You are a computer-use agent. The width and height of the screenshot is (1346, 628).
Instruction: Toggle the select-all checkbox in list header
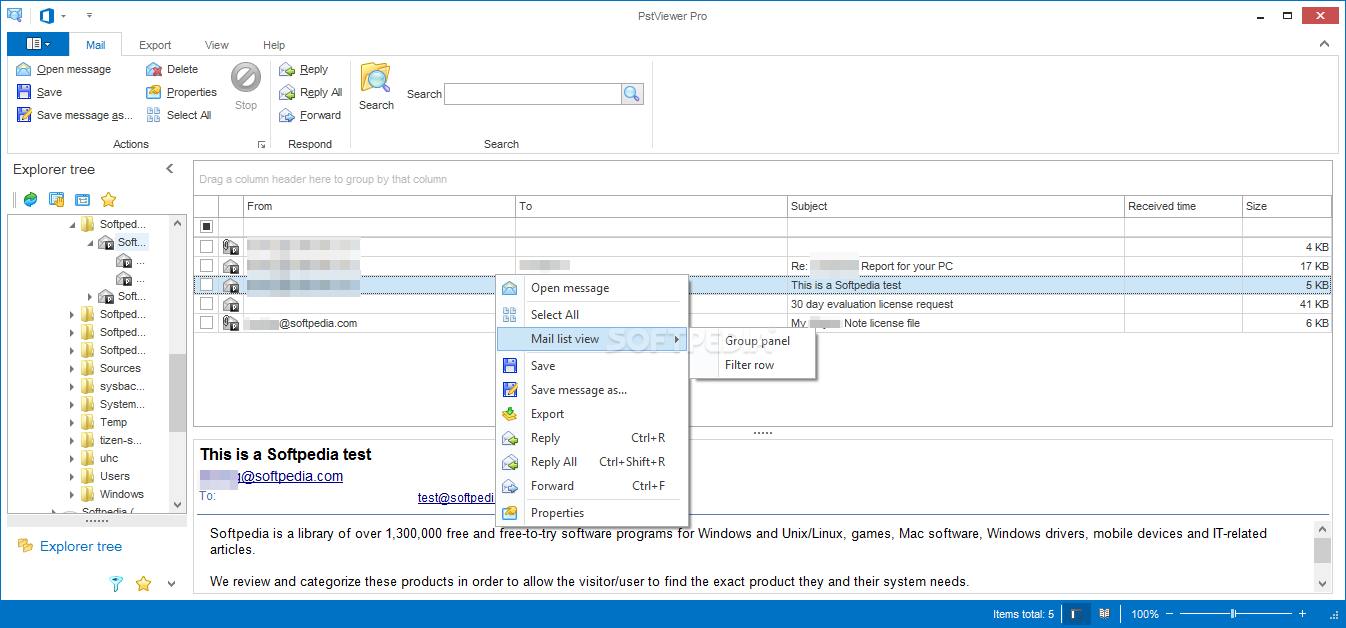[x=206, y=227]
